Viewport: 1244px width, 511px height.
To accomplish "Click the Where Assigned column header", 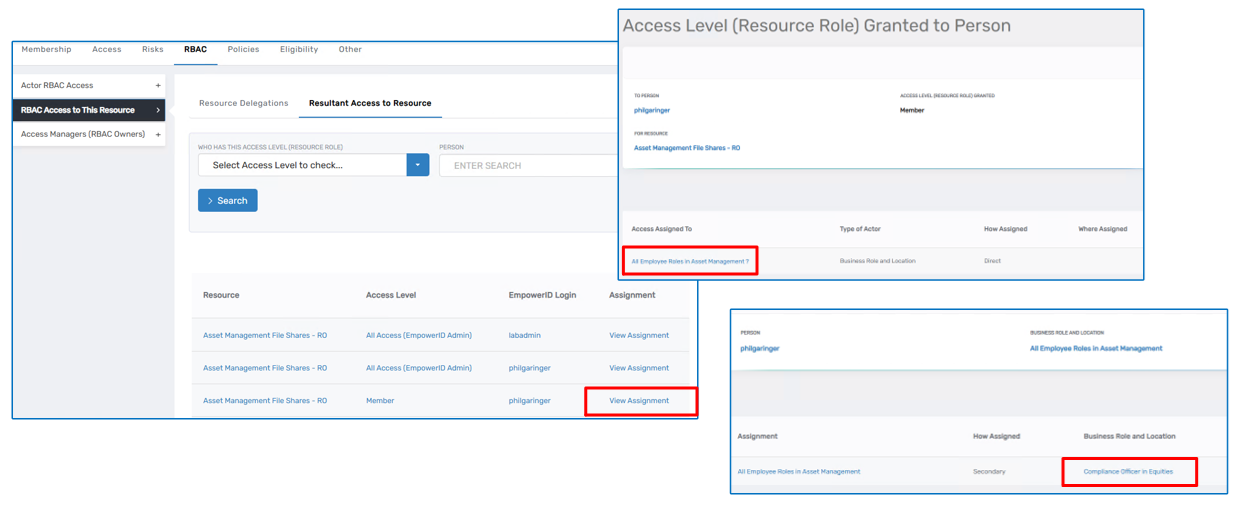I will 1103,229.
